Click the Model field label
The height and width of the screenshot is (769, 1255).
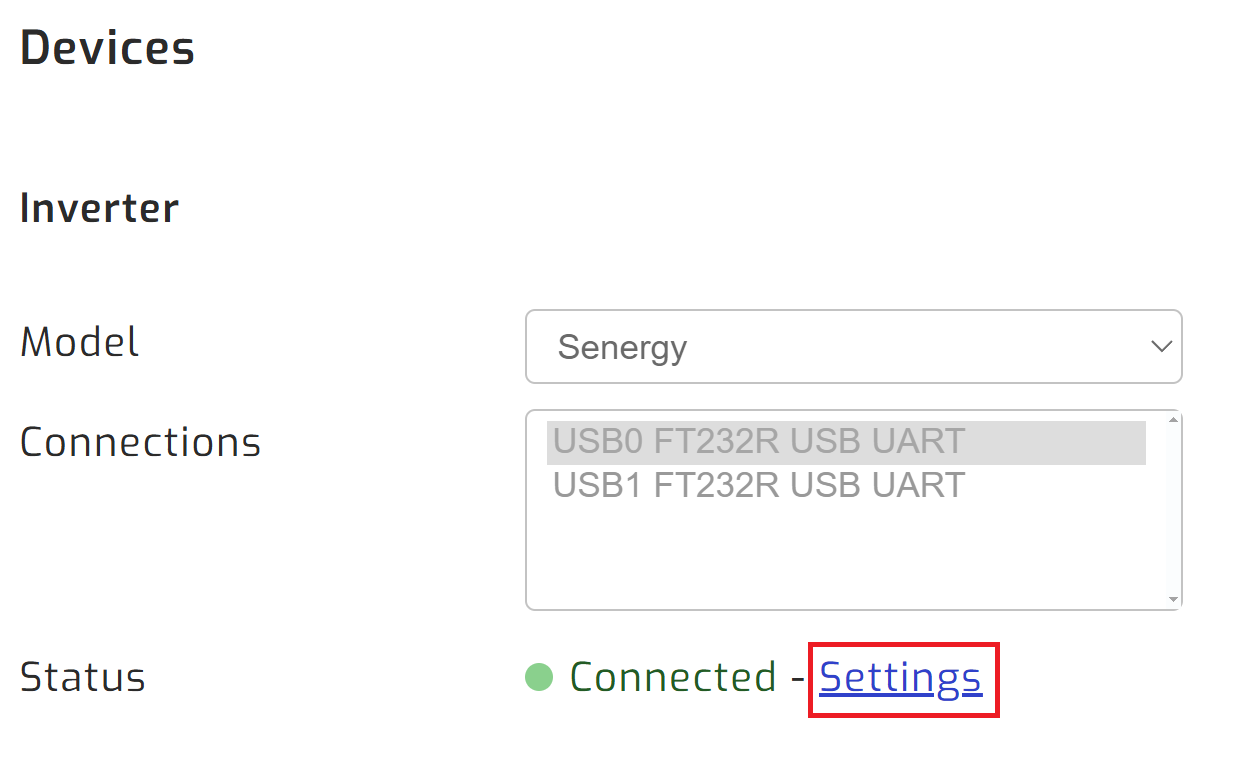[79, 342]
